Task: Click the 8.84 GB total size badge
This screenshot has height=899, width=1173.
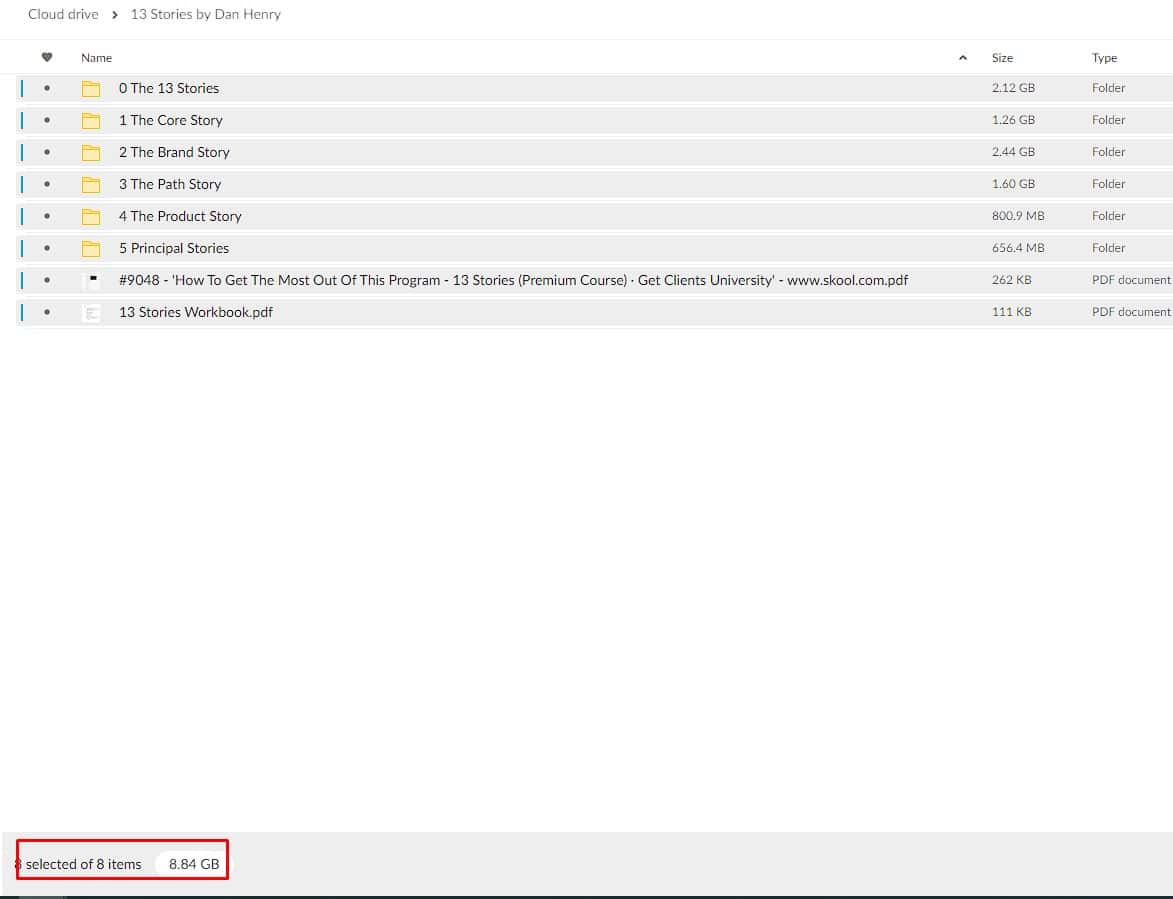Action: (194, 864)
